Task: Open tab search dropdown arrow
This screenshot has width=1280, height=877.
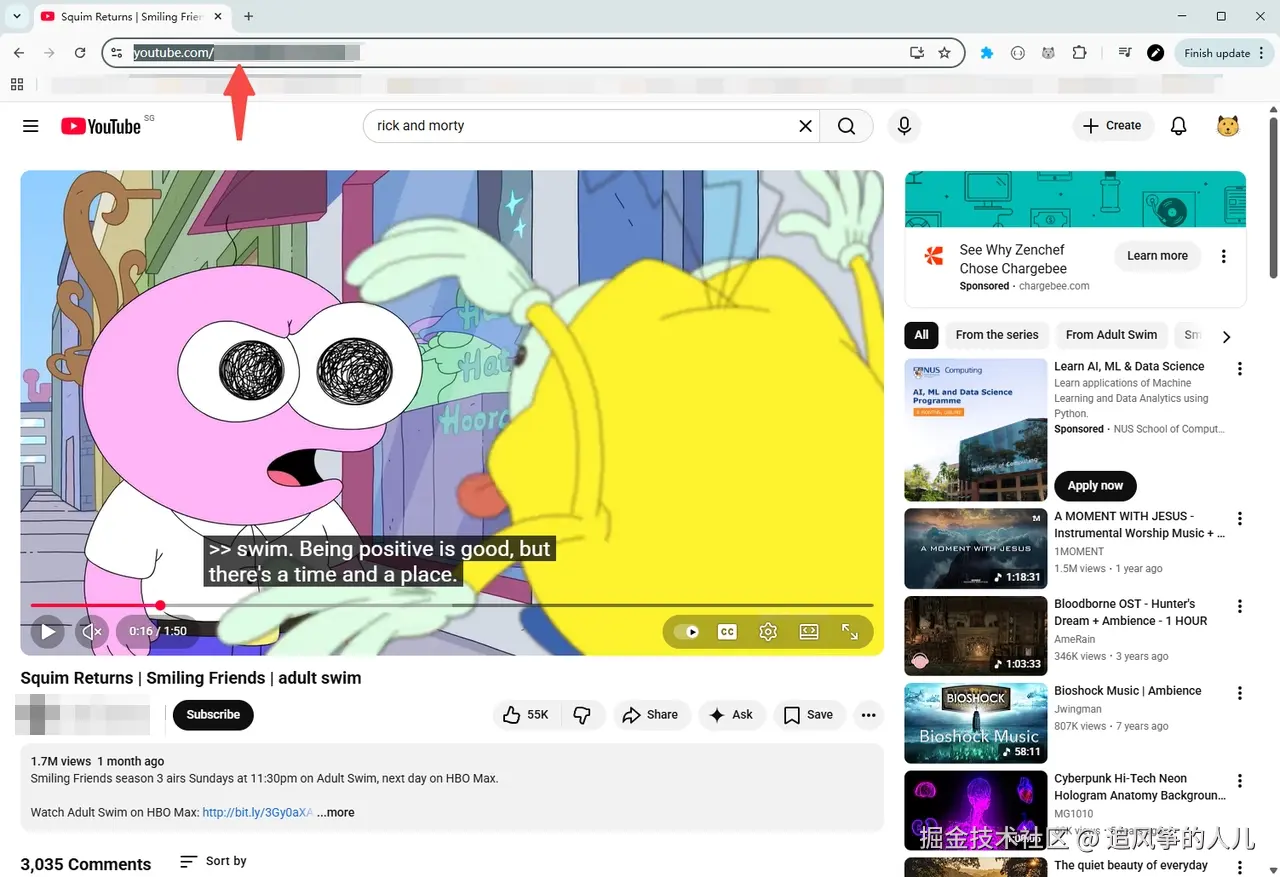Action: pyautogui.click(x=17, y=16)
